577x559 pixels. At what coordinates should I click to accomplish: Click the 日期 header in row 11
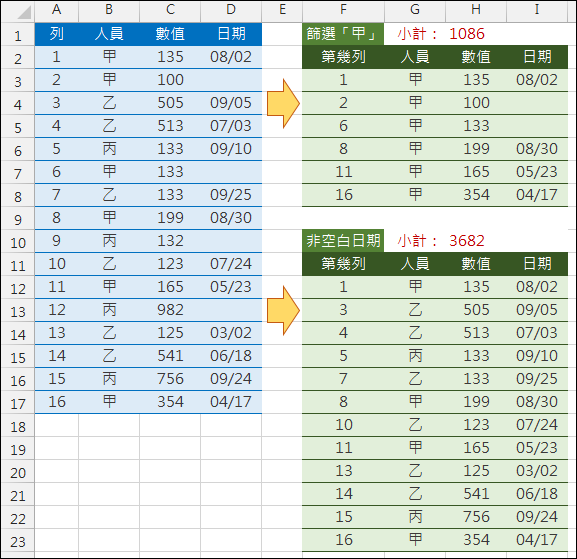coord(537,264)
